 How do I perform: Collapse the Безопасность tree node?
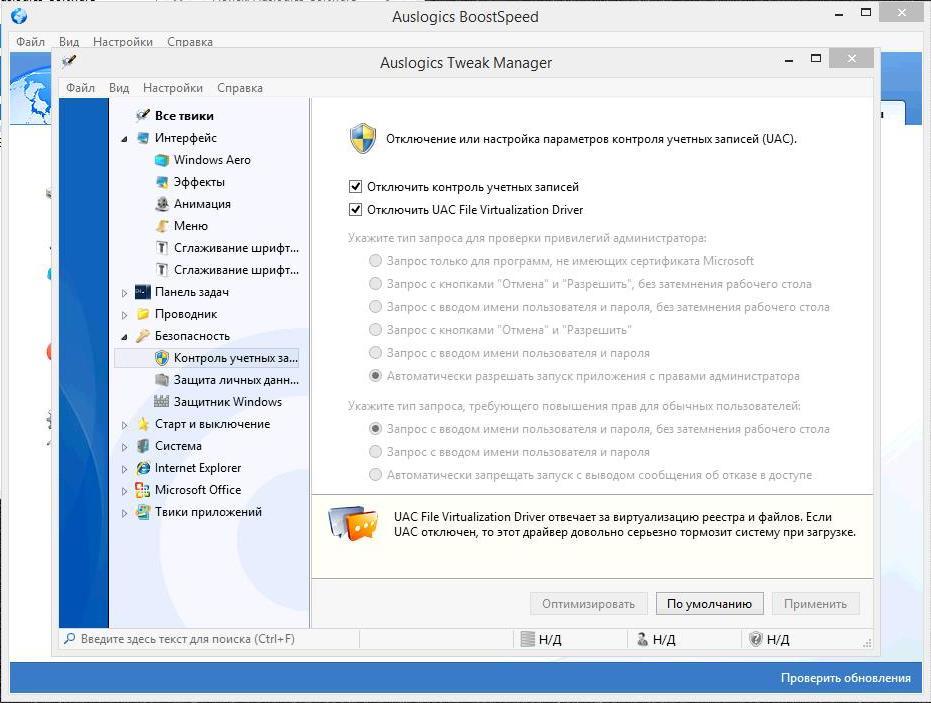pyautogui.click(x=124, y=337)
